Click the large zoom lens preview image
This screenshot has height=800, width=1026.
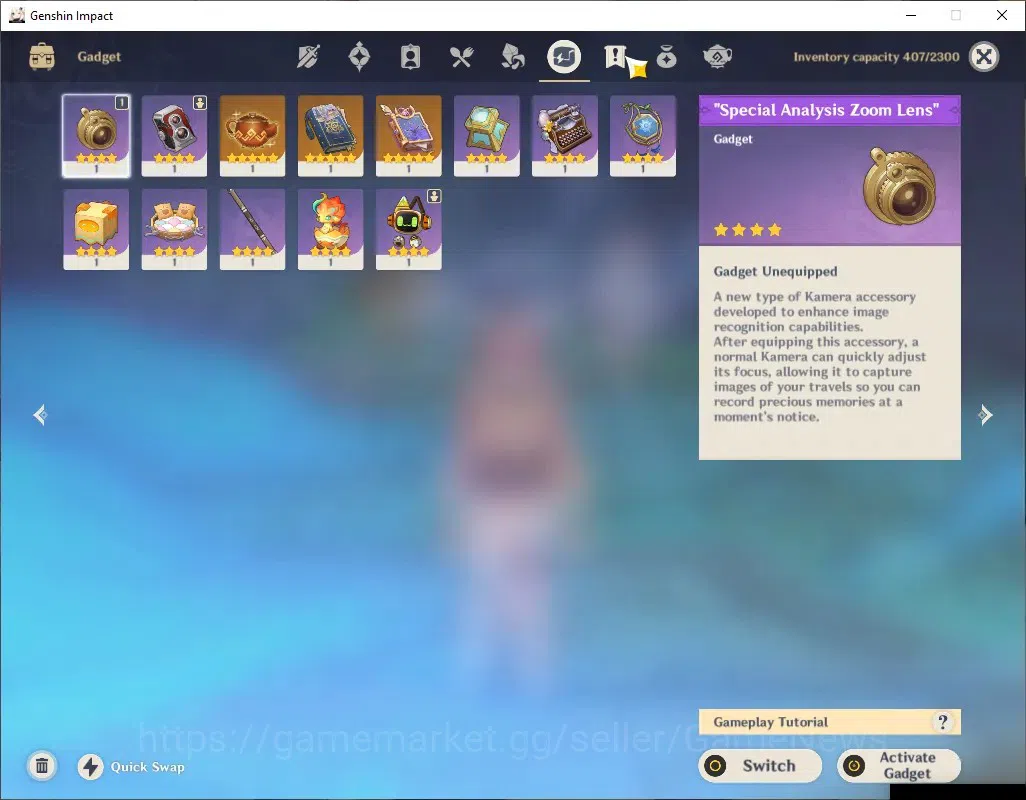click(x=900, y=186)
